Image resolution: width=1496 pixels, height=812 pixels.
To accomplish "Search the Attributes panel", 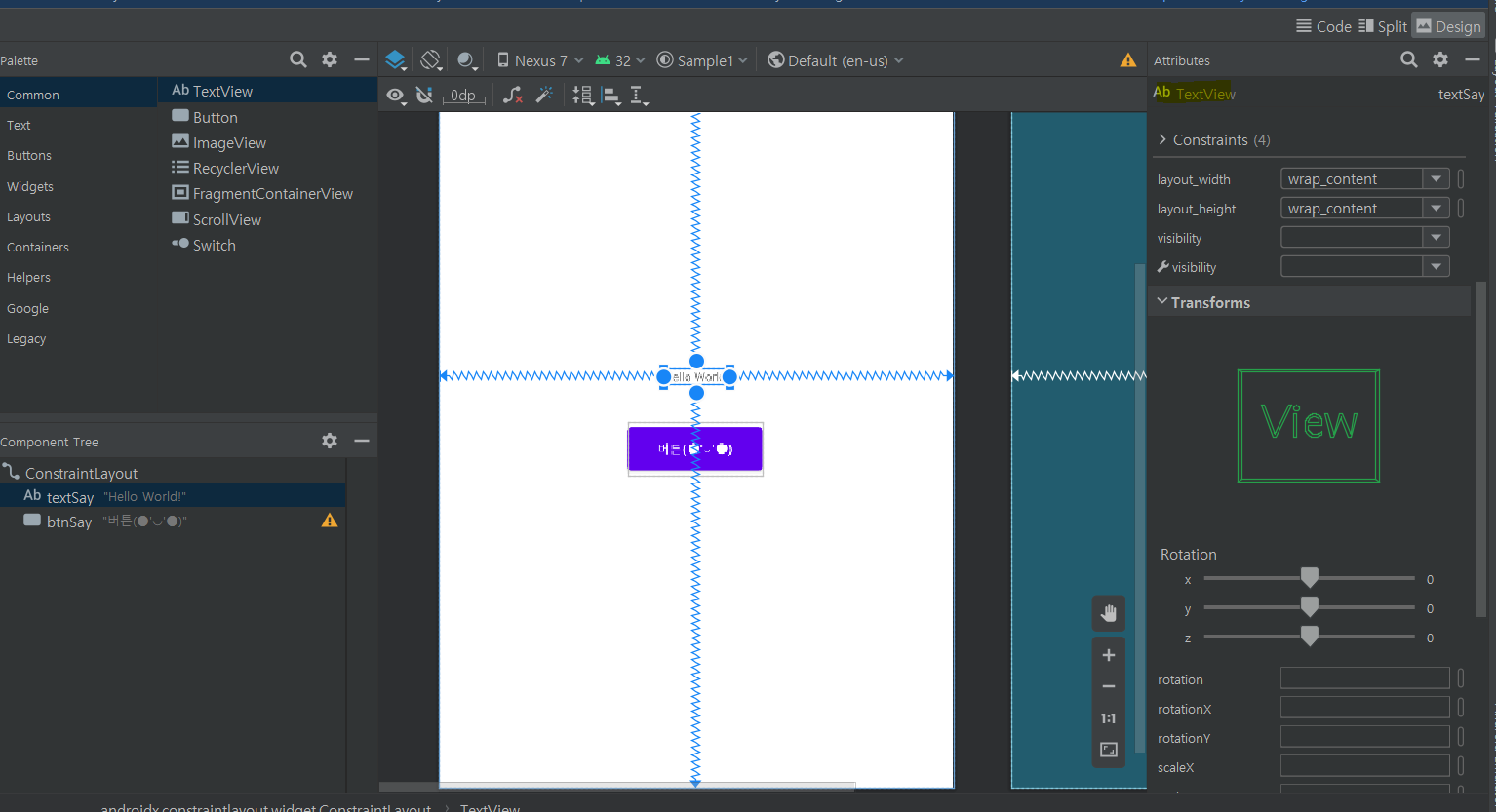I will (1409, 59).
